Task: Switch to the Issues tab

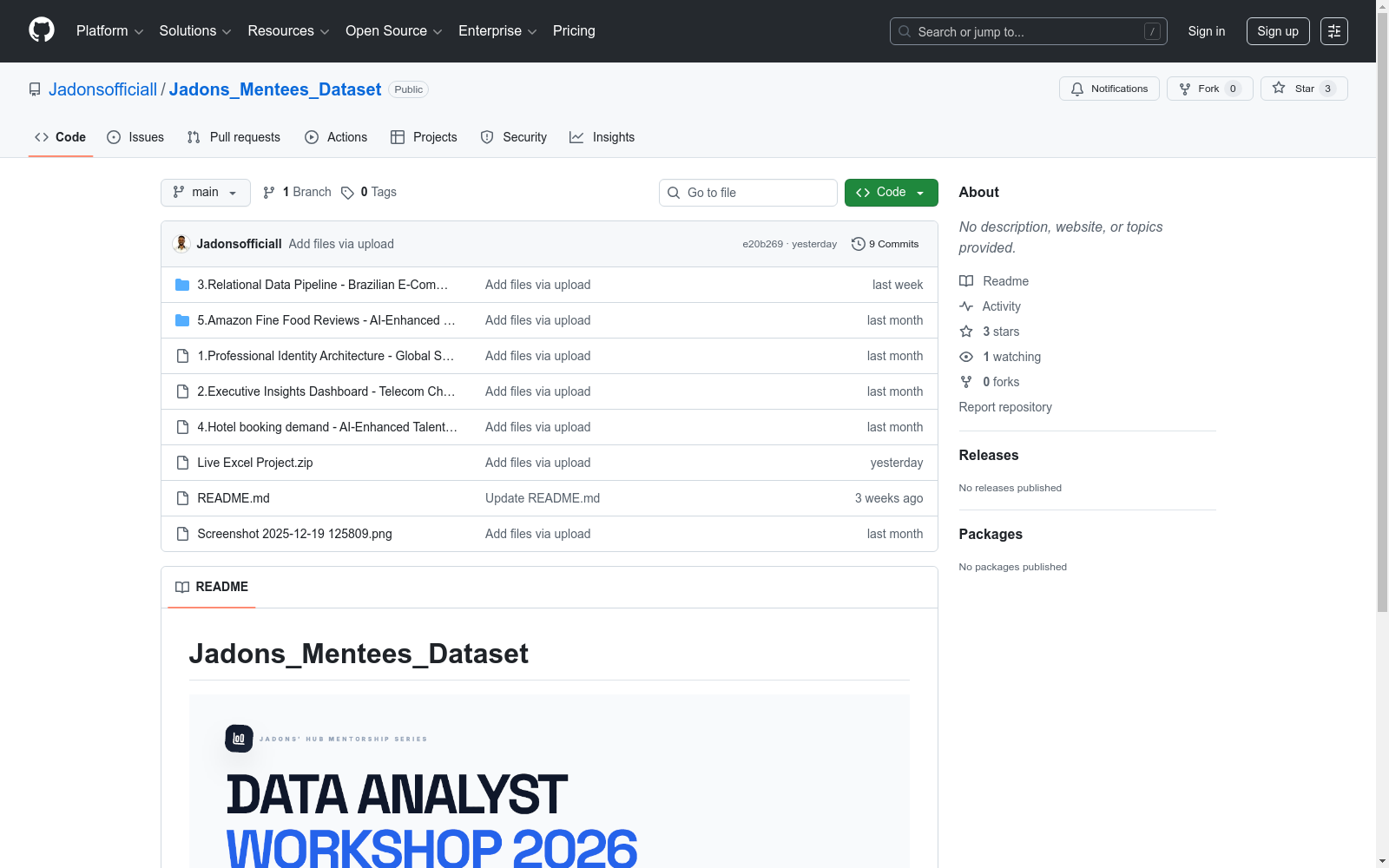Action: click(135, 137)
